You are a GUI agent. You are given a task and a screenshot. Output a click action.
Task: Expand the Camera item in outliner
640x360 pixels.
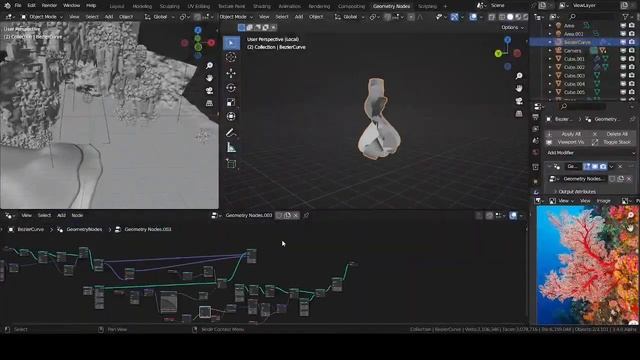[550, 51]
